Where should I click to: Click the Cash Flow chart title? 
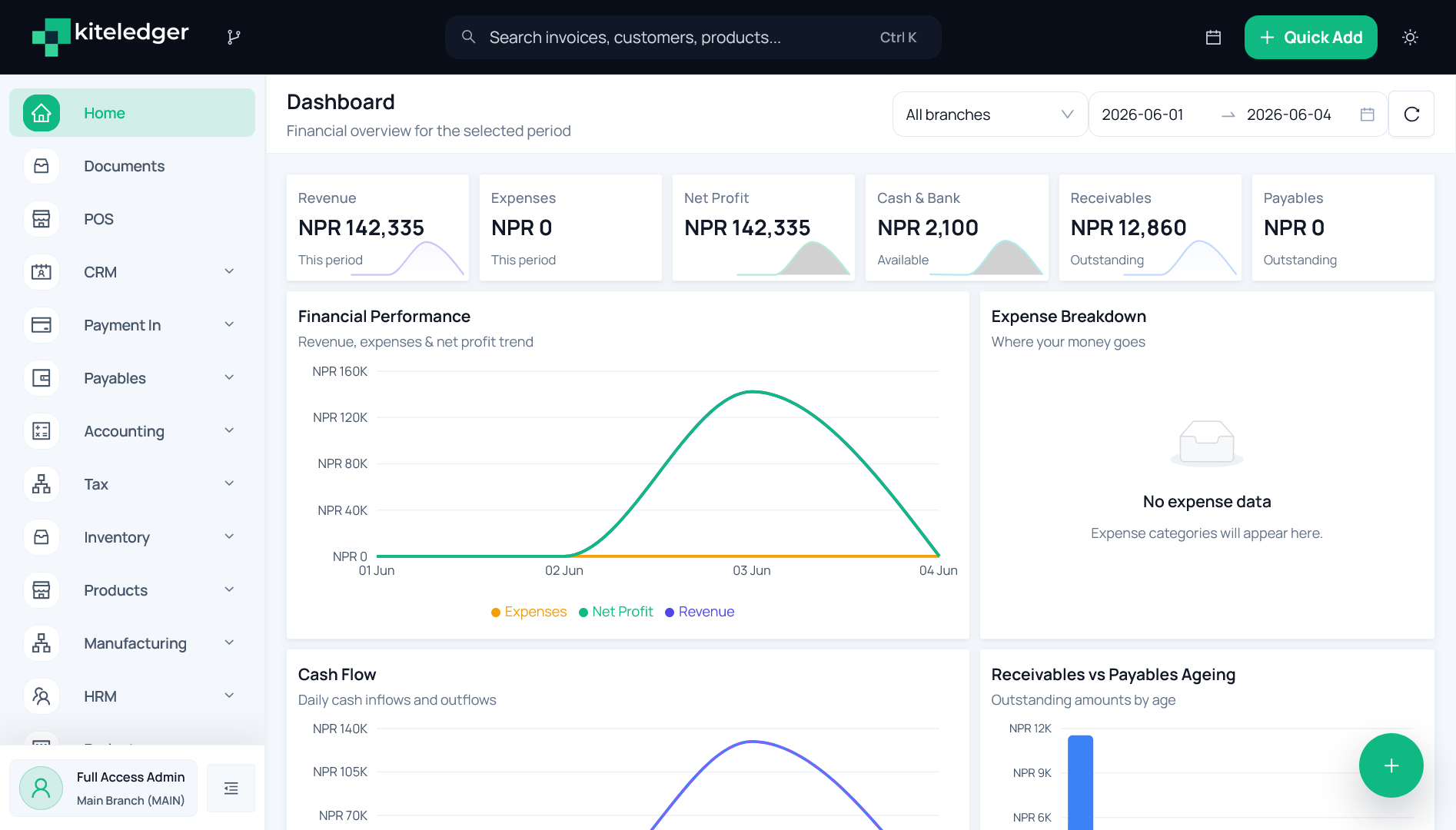click(337, 674)
